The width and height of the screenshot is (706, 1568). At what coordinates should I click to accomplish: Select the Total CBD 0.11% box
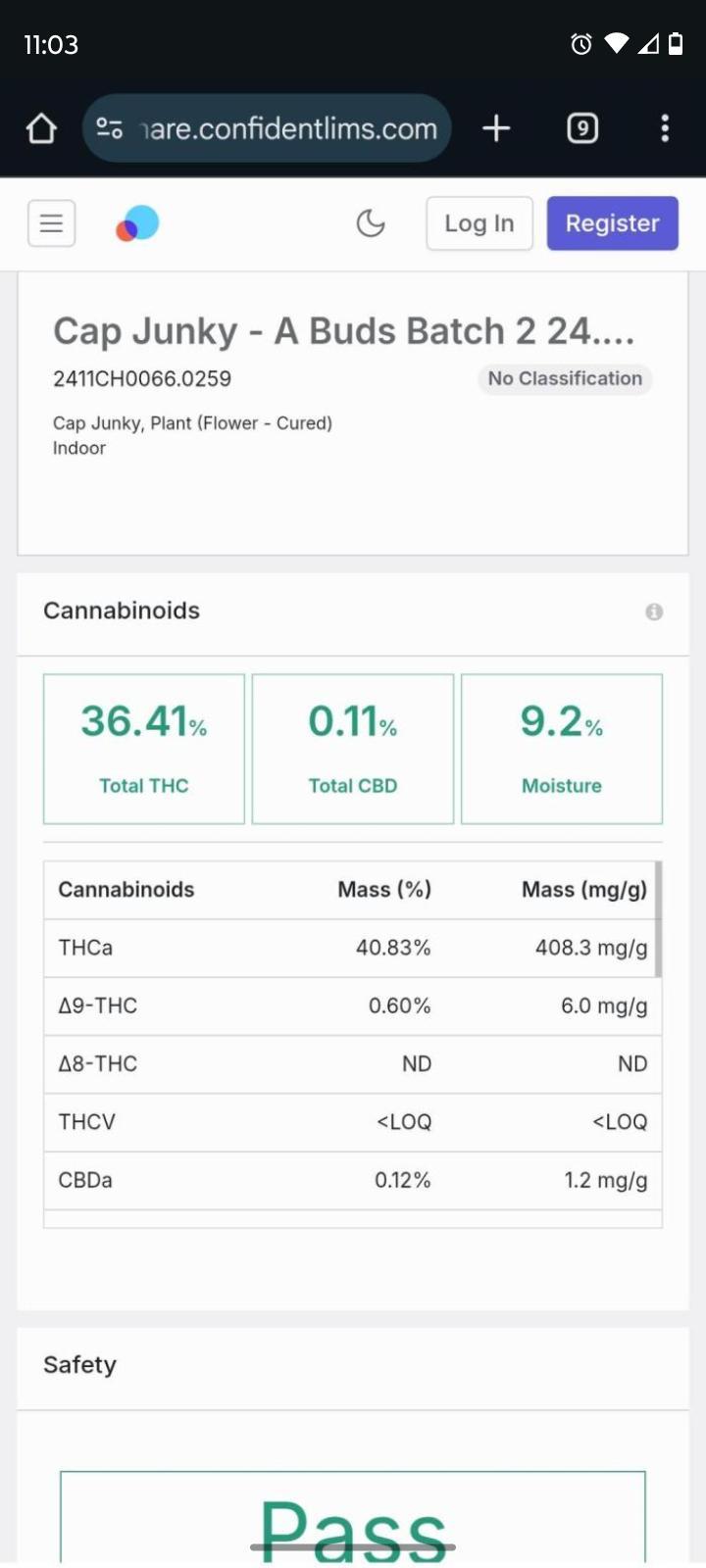[x=353, y=749]
